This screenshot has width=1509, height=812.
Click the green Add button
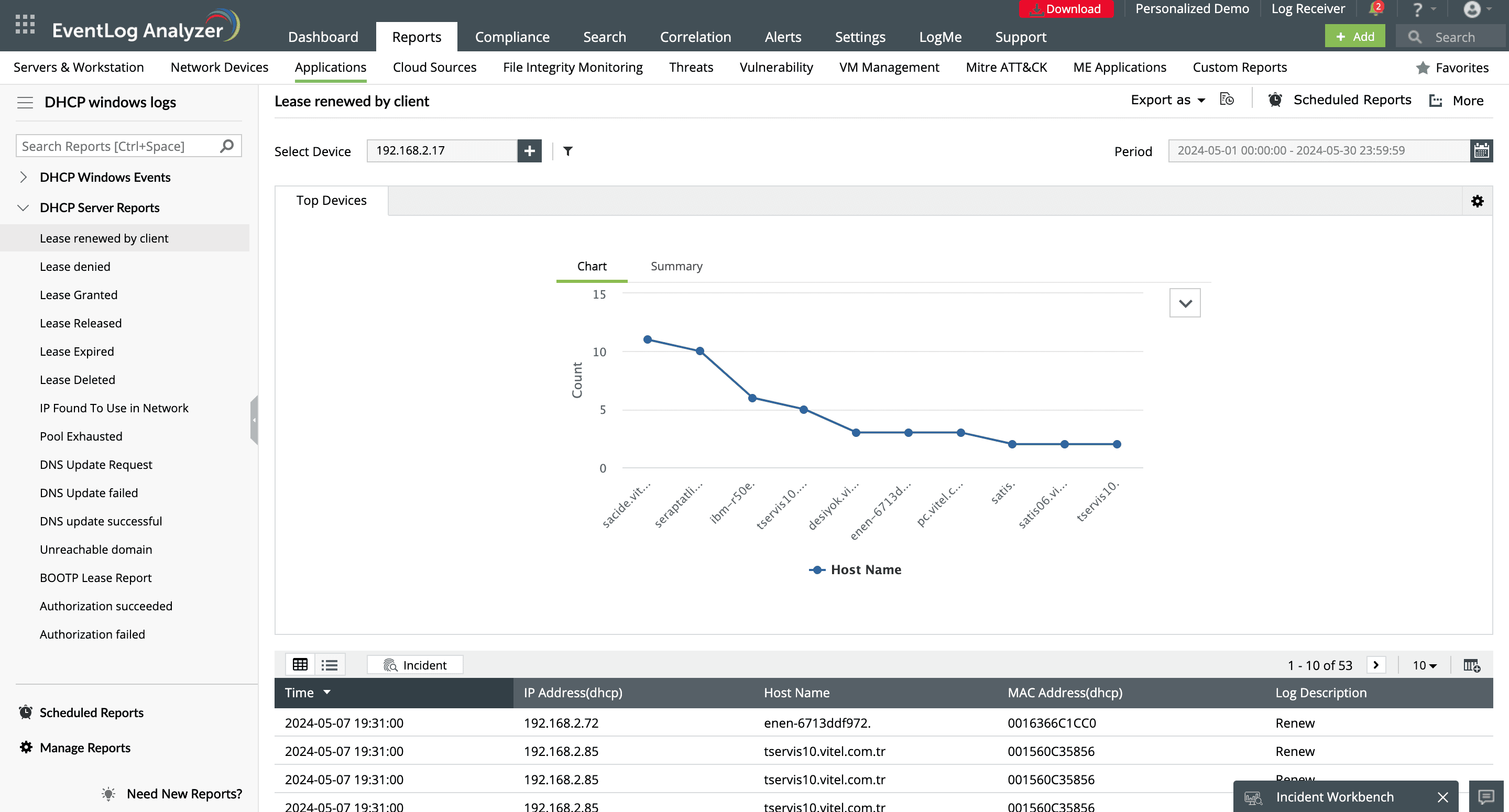coord(1354,36)
